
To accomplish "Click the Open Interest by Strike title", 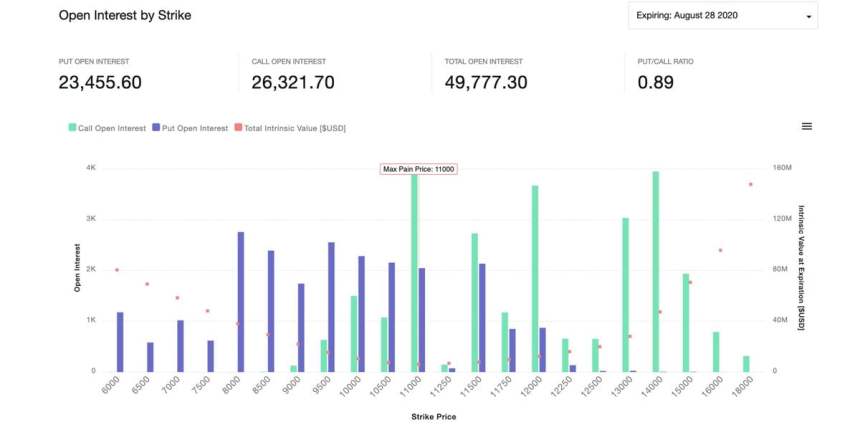I will (x=125, y=16).
